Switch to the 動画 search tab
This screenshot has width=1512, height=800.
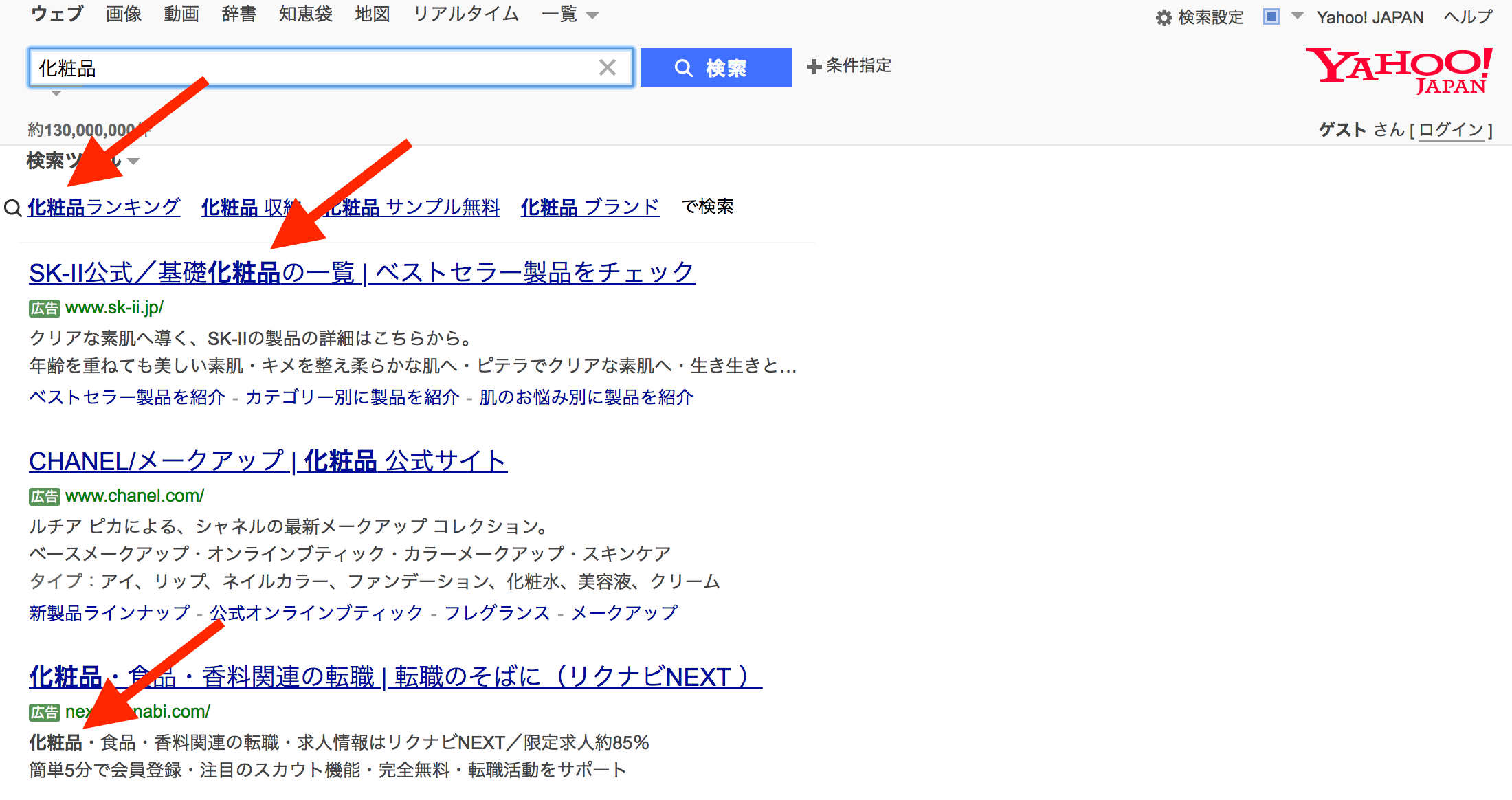click(x=181, y=14)
